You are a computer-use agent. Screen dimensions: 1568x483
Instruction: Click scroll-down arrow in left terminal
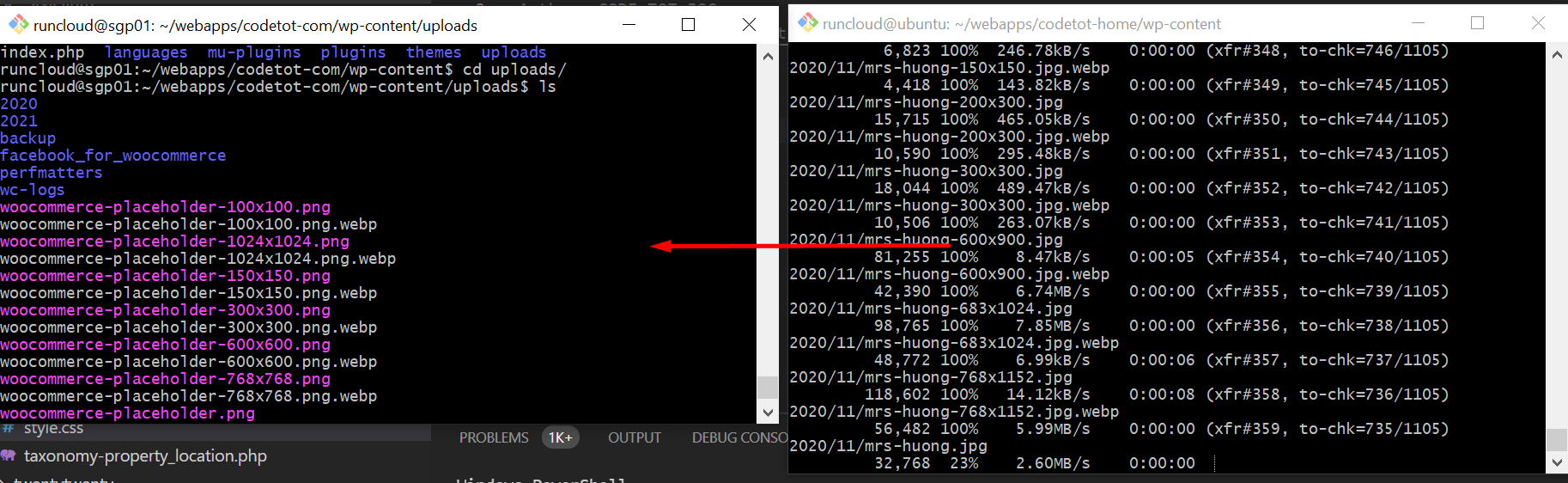768,413
